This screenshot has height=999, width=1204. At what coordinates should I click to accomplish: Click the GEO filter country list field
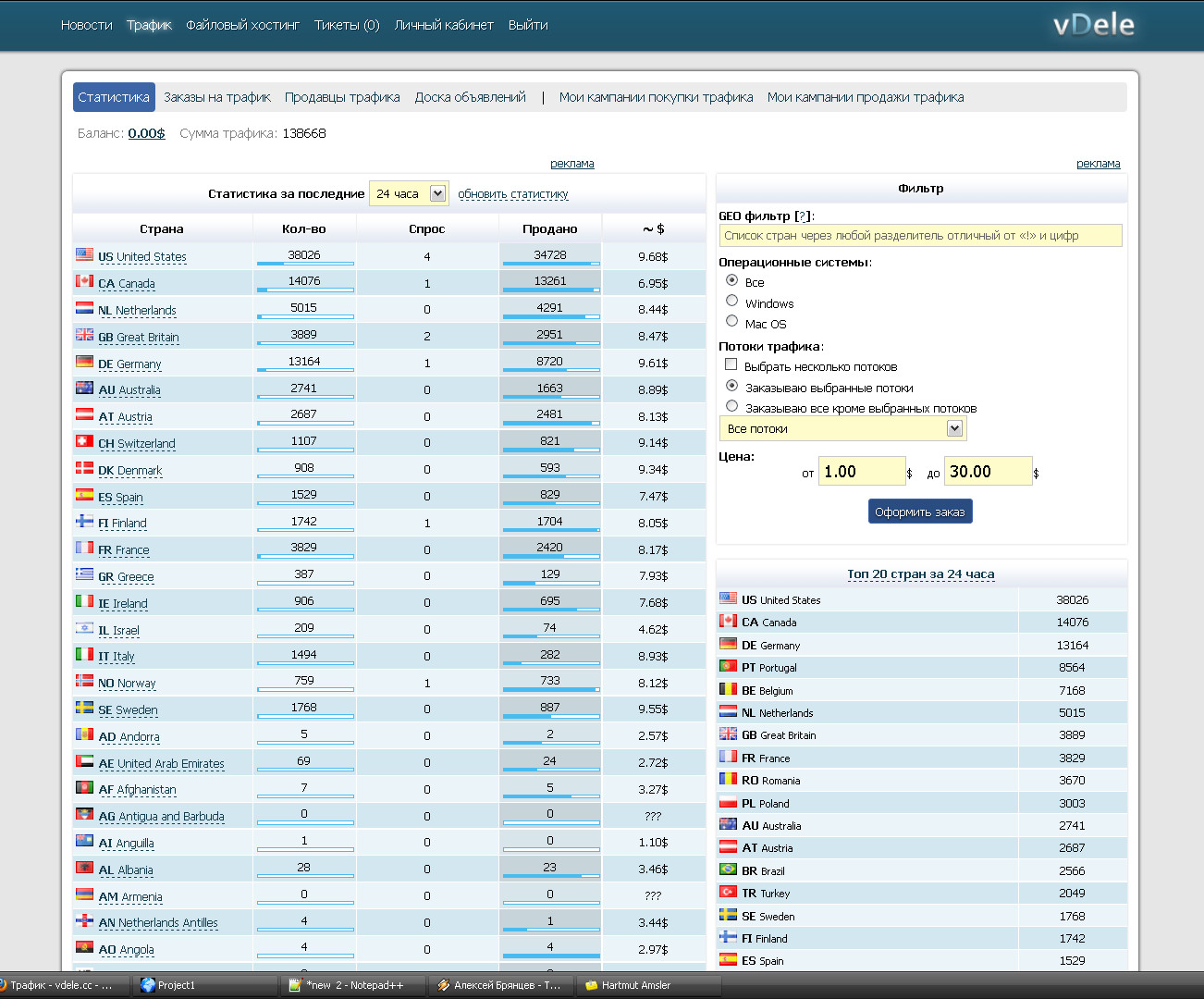920,236
